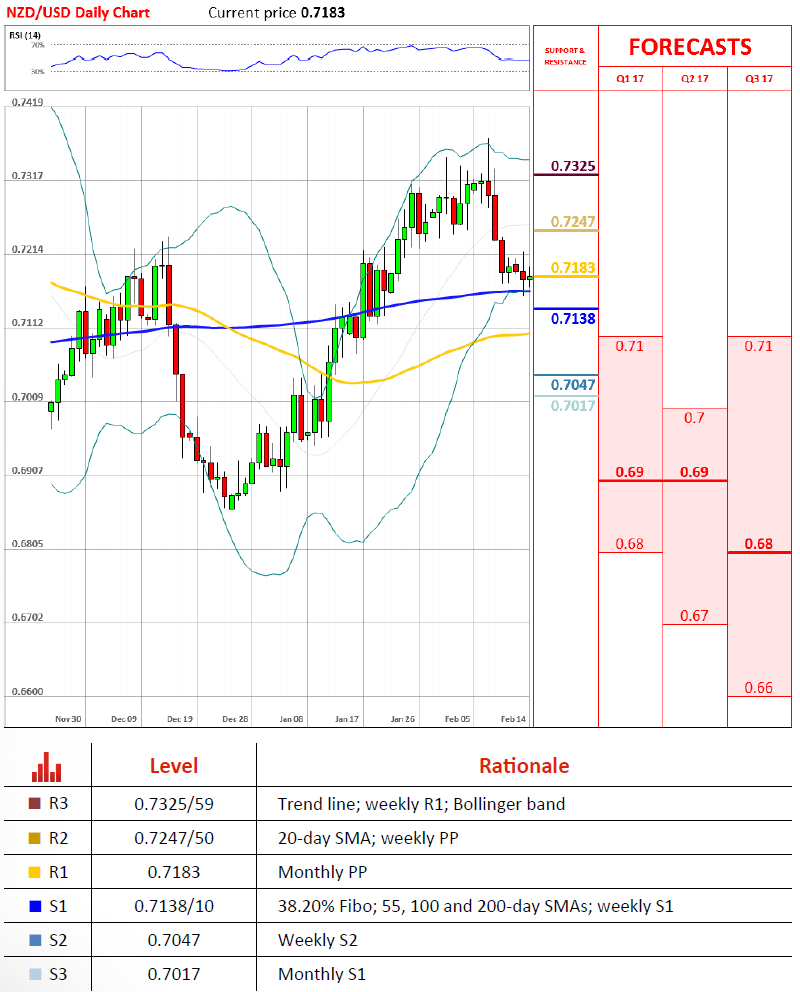Click the NZD/USD Daily Chart title
800x992 pixels.
(x=78, y=13)
